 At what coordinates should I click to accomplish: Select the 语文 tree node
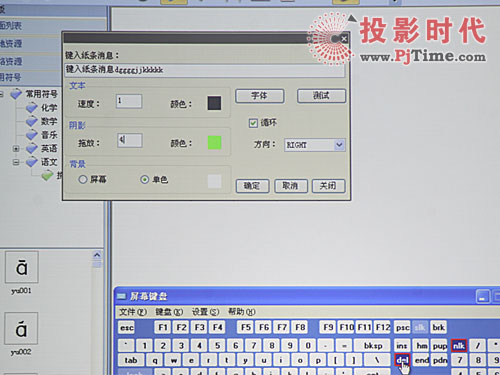pos(49,162)
